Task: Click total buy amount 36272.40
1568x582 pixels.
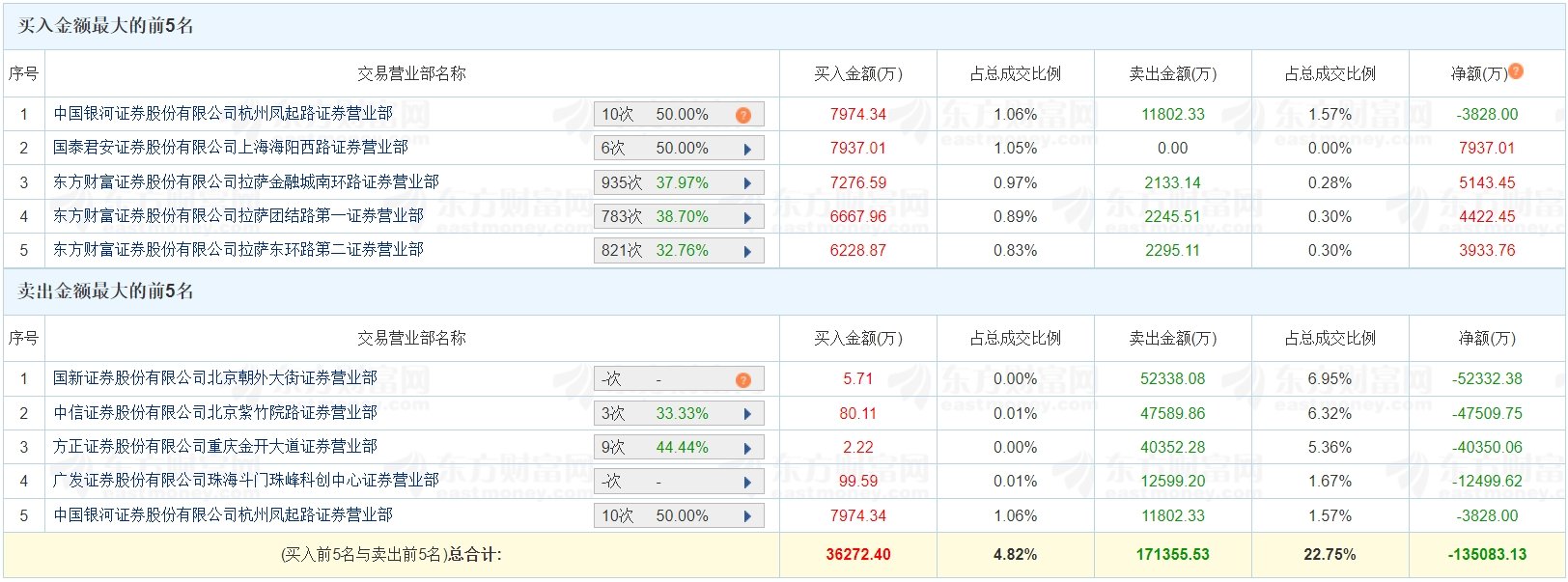Action: (x=857, y=555)
